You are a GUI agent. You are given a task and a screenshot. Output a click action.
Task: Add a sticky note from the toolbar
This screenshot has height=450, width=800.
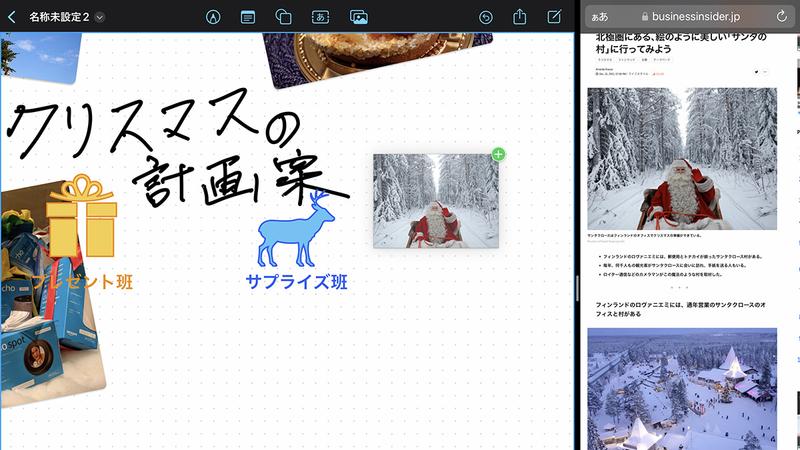[248, 17]
